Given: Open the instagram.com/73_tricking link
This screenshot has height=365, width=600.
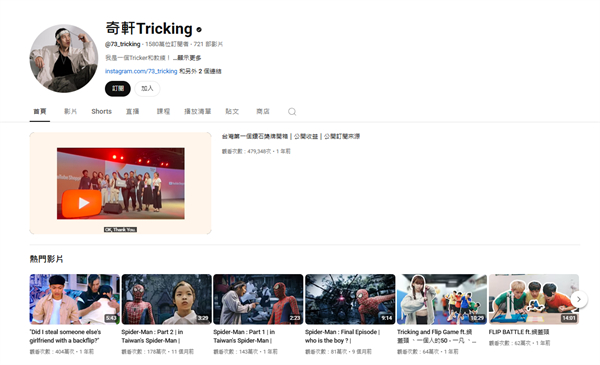Looking at the screenshot, I should [x=141, y=71].
